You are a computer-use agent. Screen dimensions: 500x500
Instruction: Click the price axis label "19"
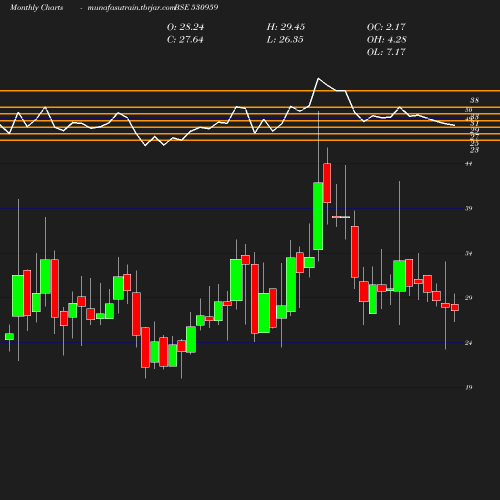pyautogui.click(x=469, y=387)
